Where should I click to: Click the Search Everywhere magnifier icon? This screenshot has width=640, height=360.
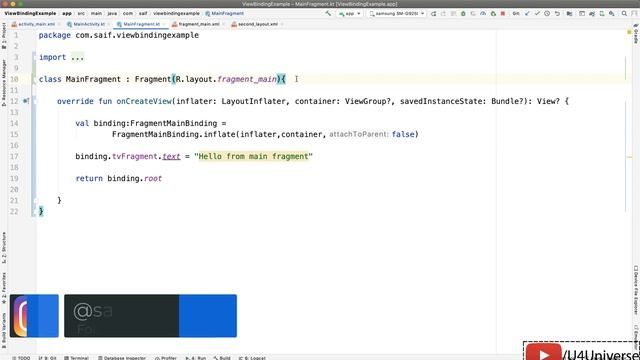[x=624, y=13]
